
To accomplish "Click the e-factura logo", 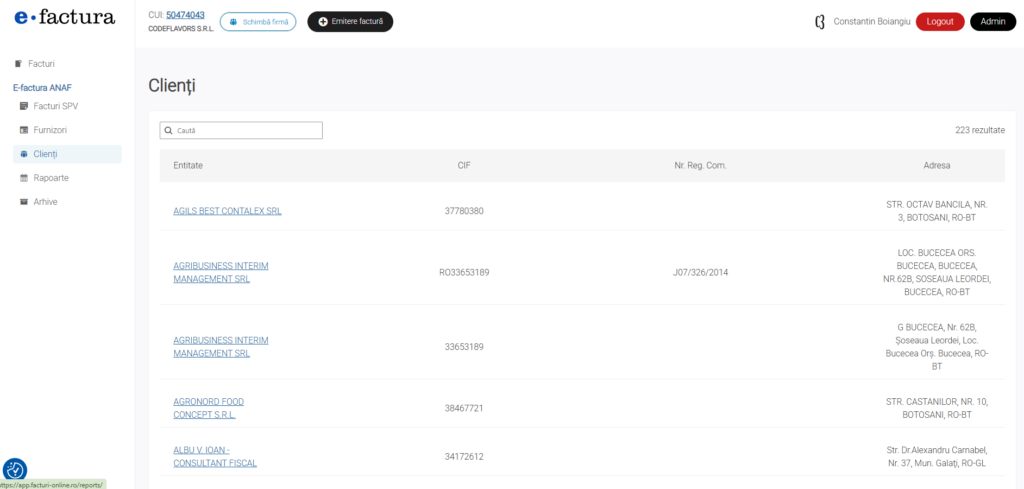I will pos(65,17).
